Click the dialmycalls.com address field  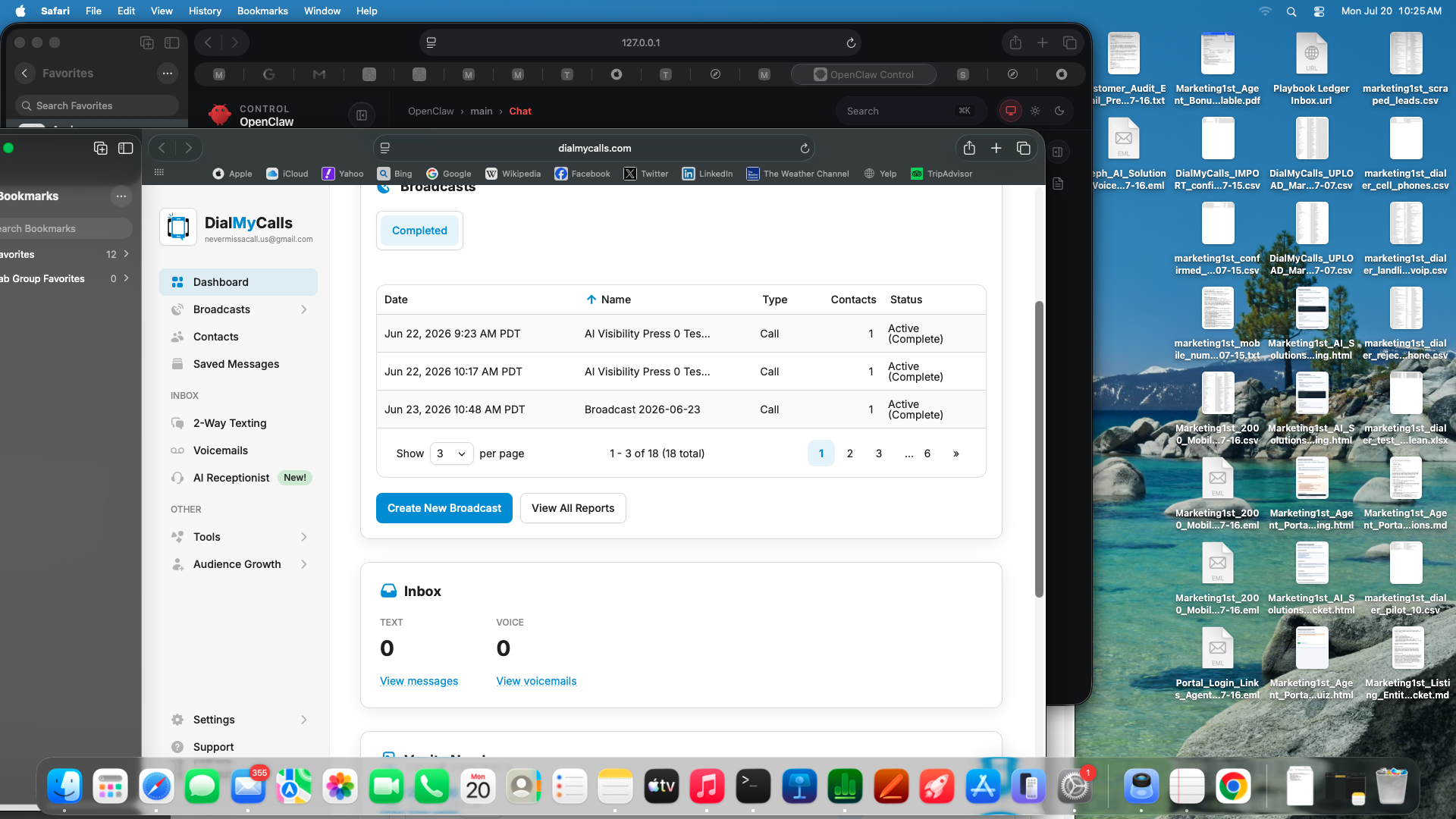[595, 149]
